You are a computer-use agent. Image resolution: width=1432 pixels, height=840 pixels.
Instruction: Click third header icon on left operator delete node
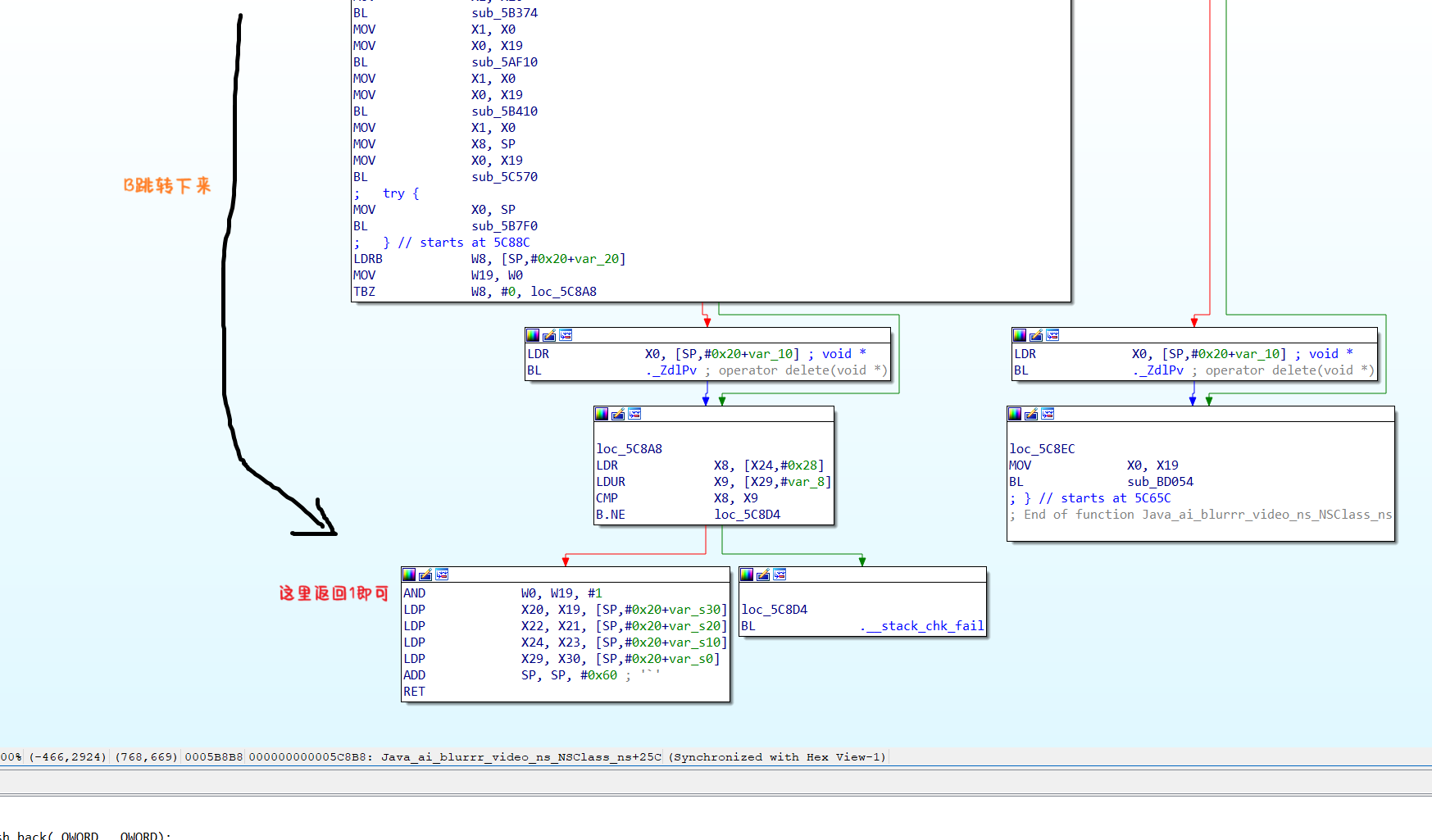(566, 335)
